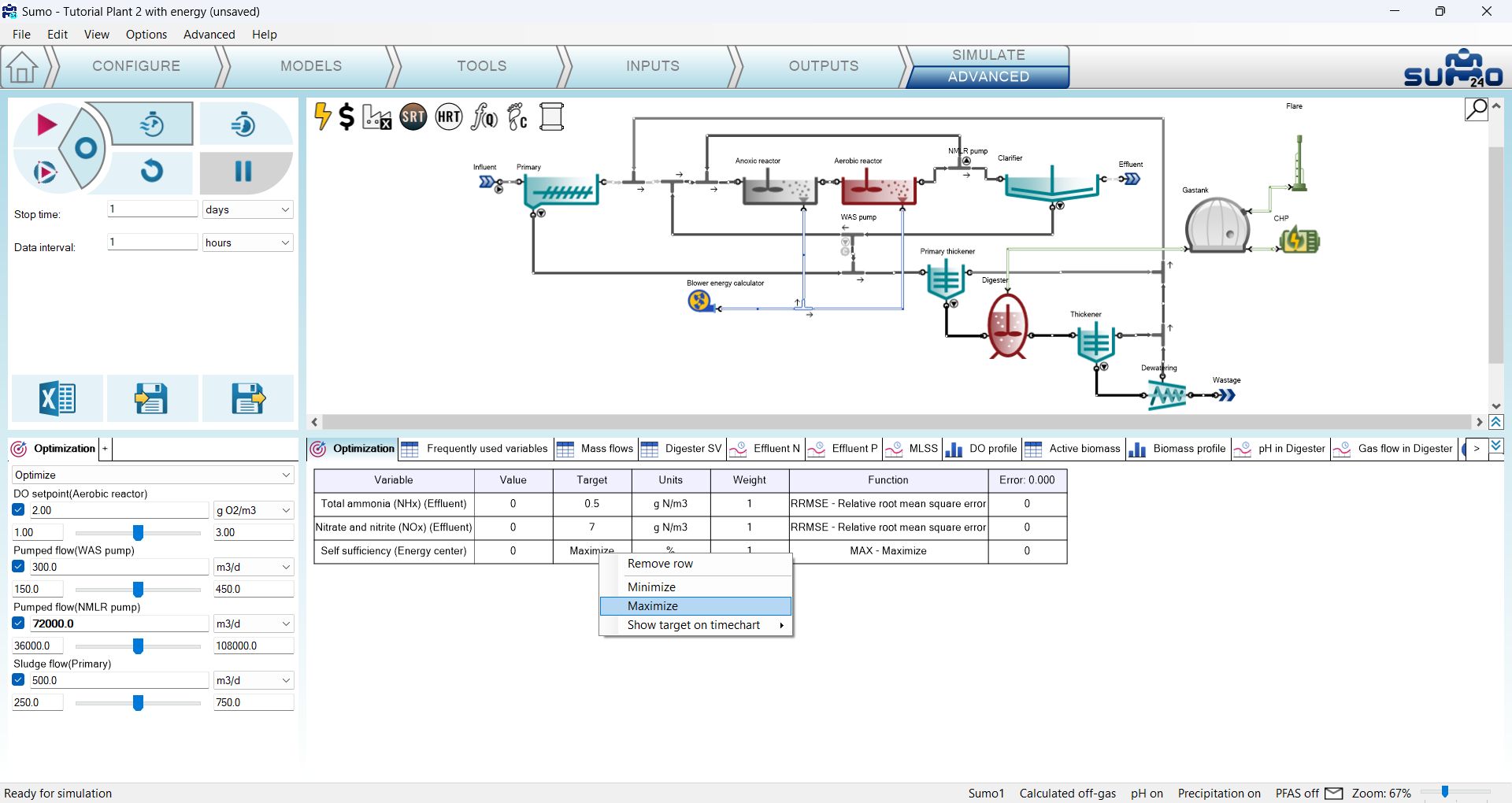Click the temperature °C tool icon

517,117
